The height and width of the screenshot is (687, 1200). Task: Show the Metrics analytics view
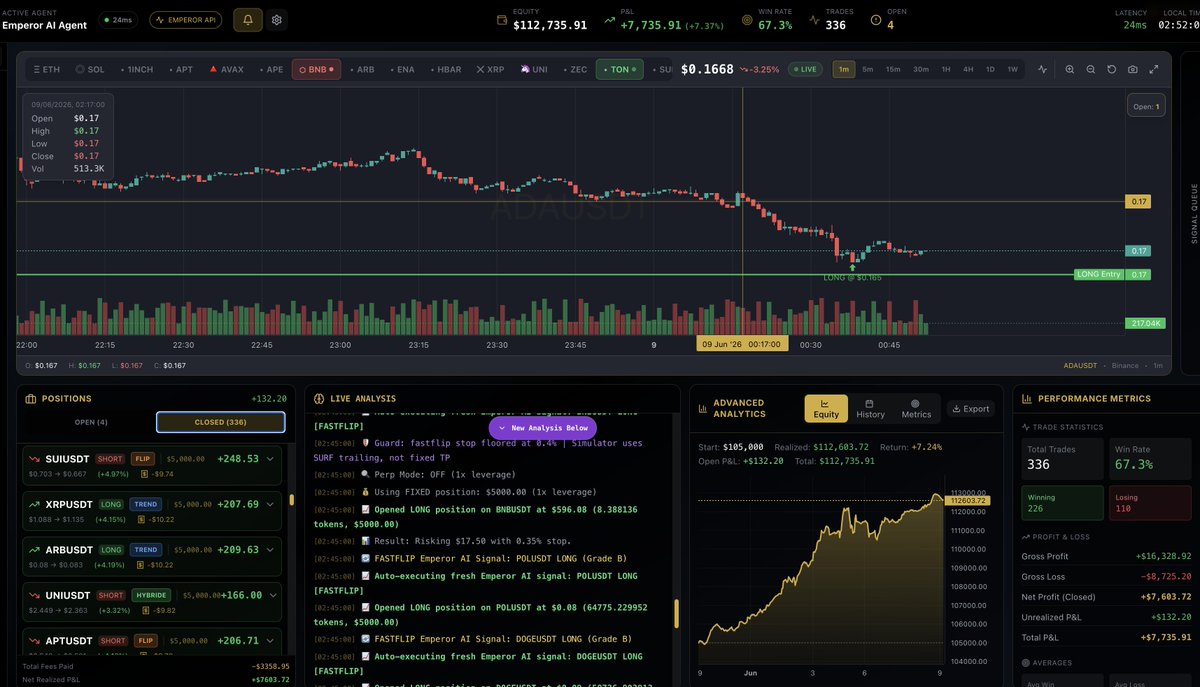pyautogui.click(x=916, y=409)
